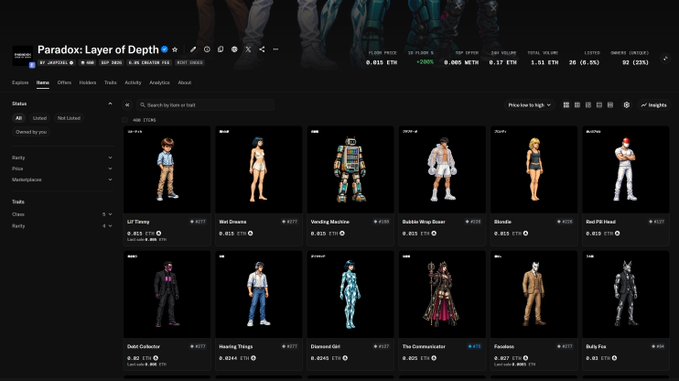This screenshot has width=679, height=381.
Task: Click the marketplace icon next to Vending Machine price
Action: pyautogui.click(x=342, y=233)
